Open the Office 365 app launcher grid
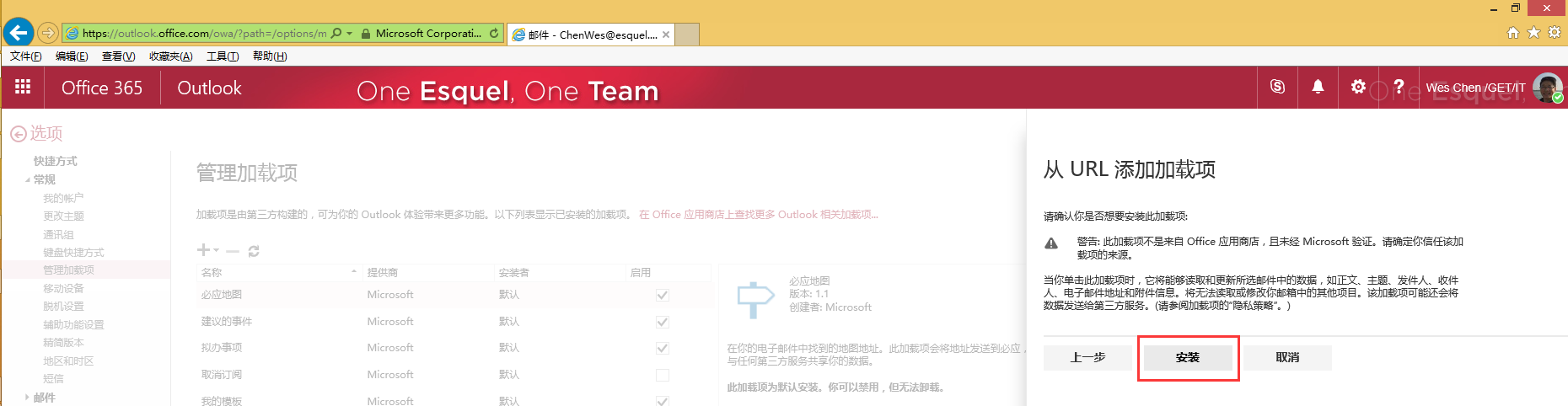This screenshot has width=1568, height=406. 23,87
